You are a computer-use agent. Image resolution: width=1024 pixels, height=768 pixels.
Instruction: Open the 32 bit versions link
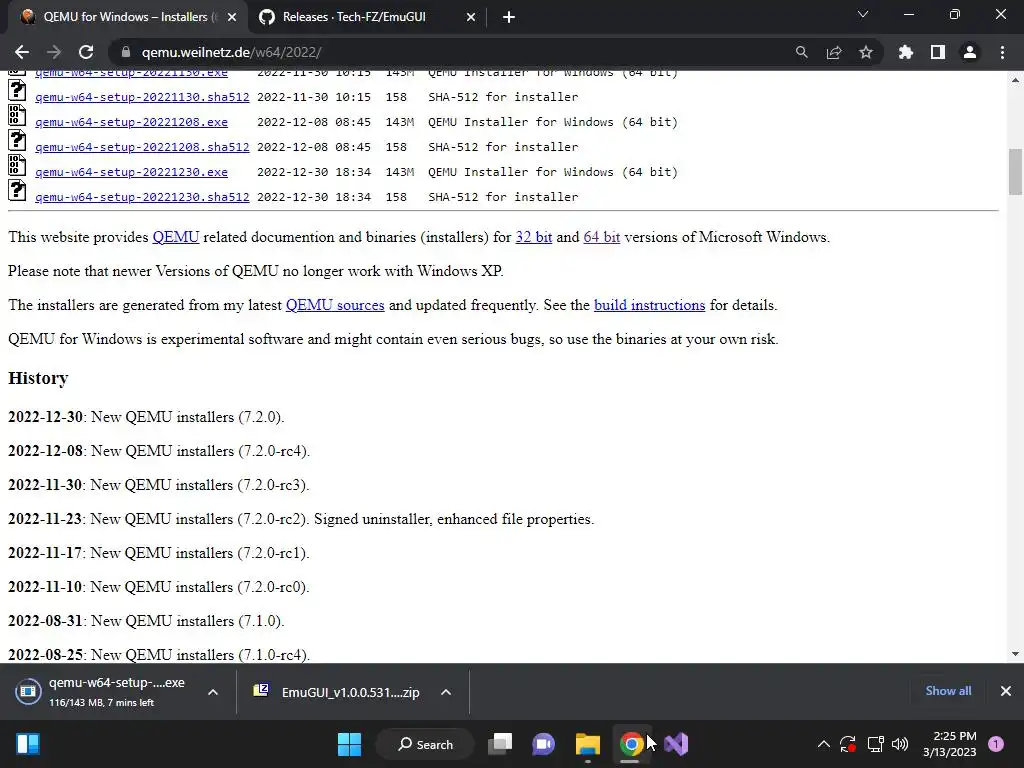point(534,237)
